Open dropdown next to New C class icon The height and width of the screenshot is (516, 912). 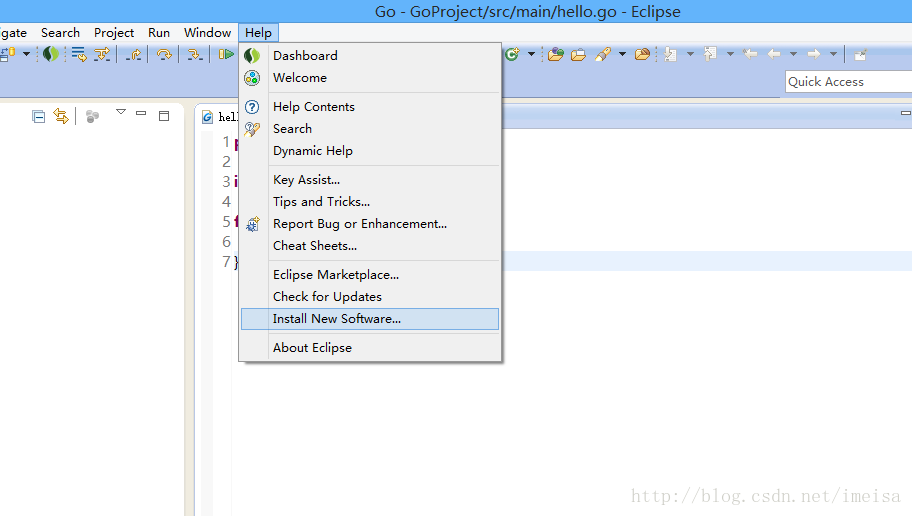coord(531,54)
